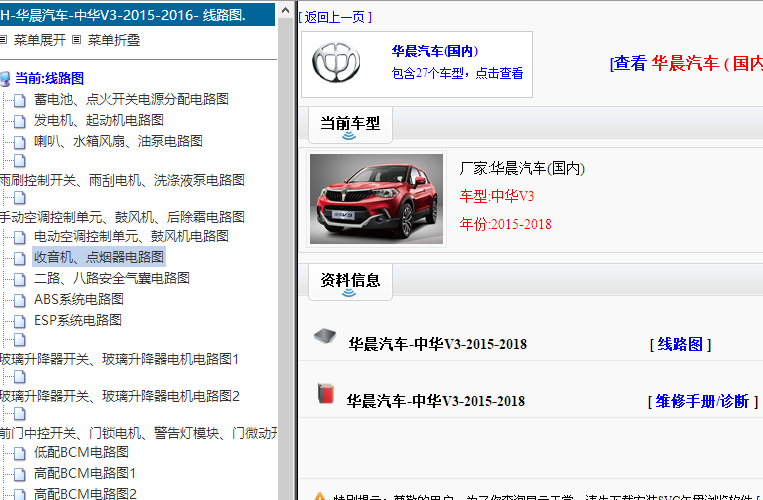The height and width of the screenshot is (500, 763).
Task: Open 高配BCM电路图1
Action: 85,473
